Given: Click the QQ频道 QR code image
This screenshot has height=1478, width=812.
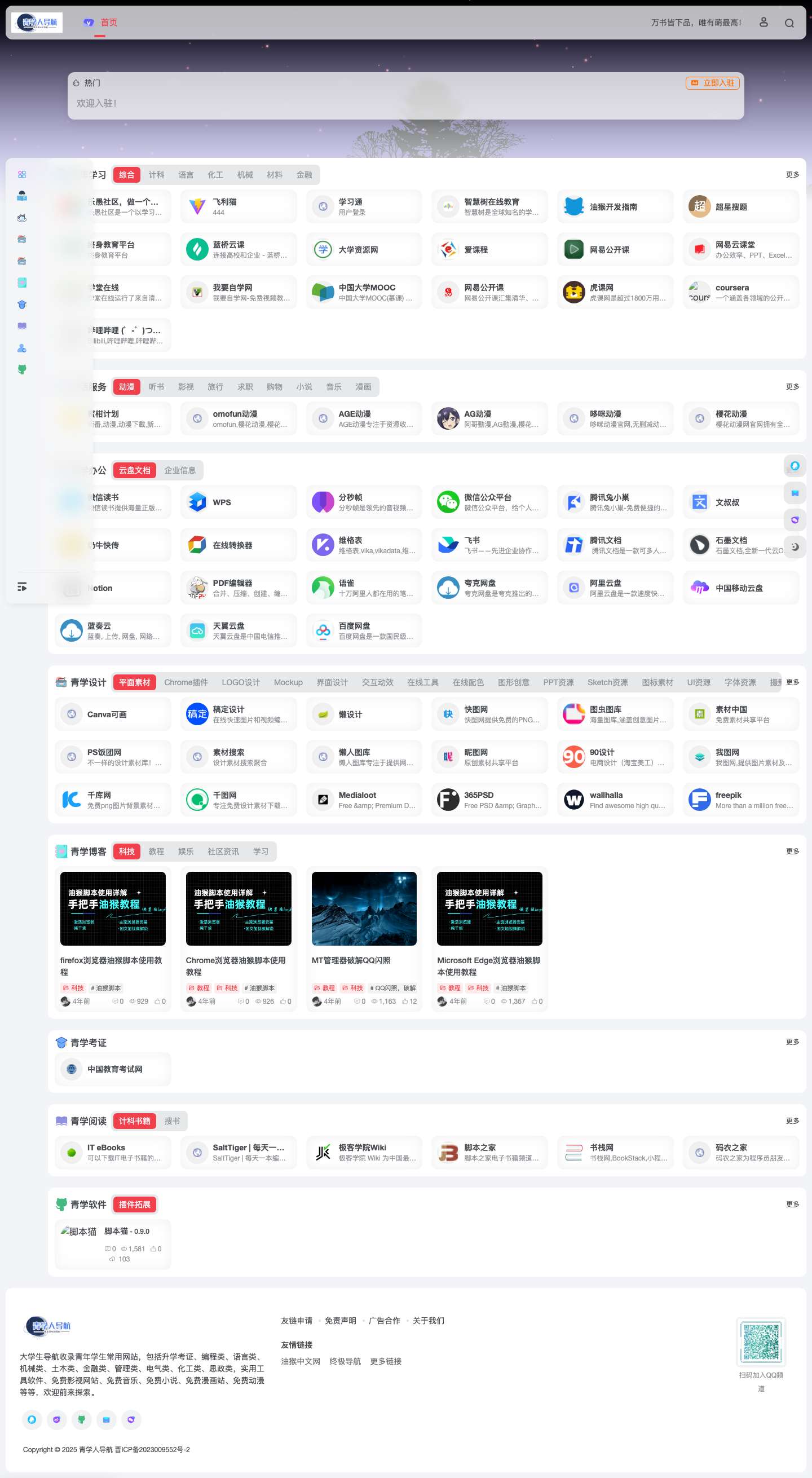Looking at the screenshot, I should click(761, 1342).
